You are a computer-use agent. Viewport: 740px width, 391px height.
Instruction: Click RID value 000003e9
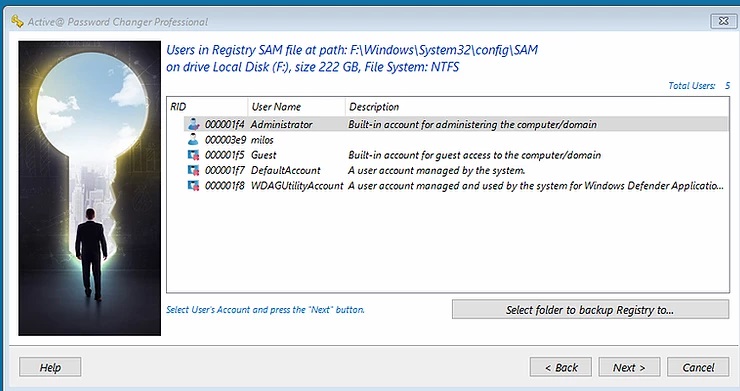coord(225,140)
